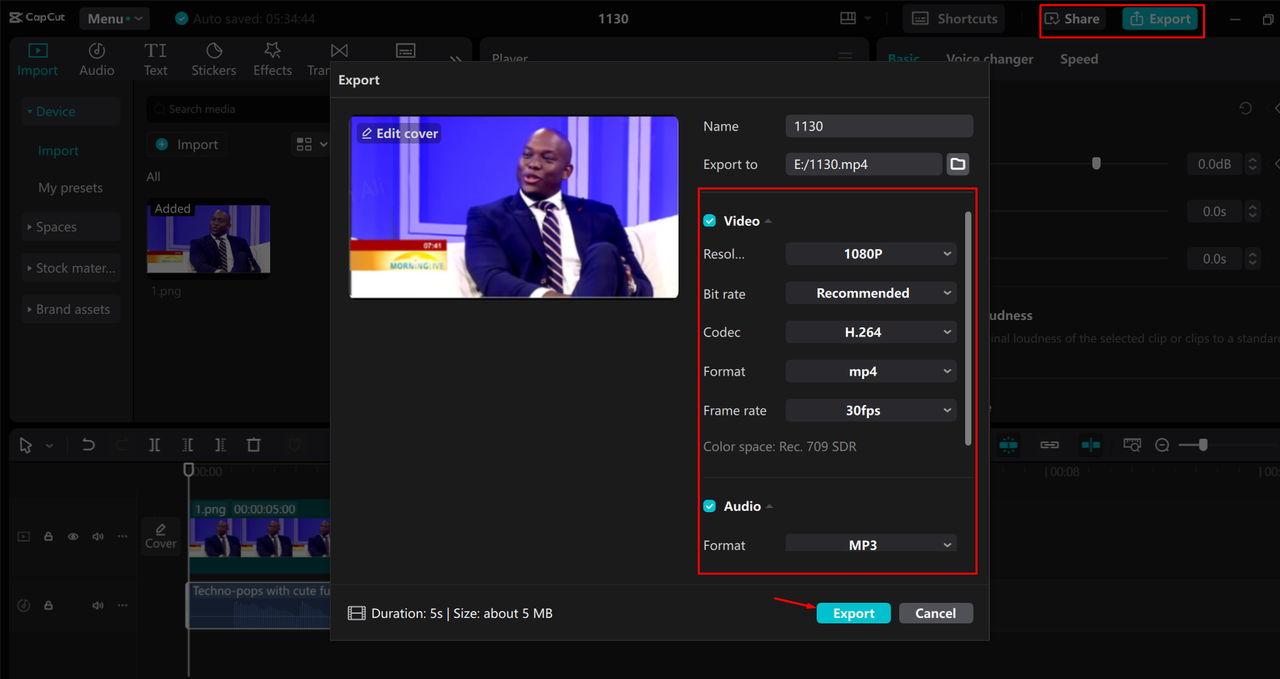Switch to the Audio tab
Screen dimensions: 1280x679
click(97, 60)
